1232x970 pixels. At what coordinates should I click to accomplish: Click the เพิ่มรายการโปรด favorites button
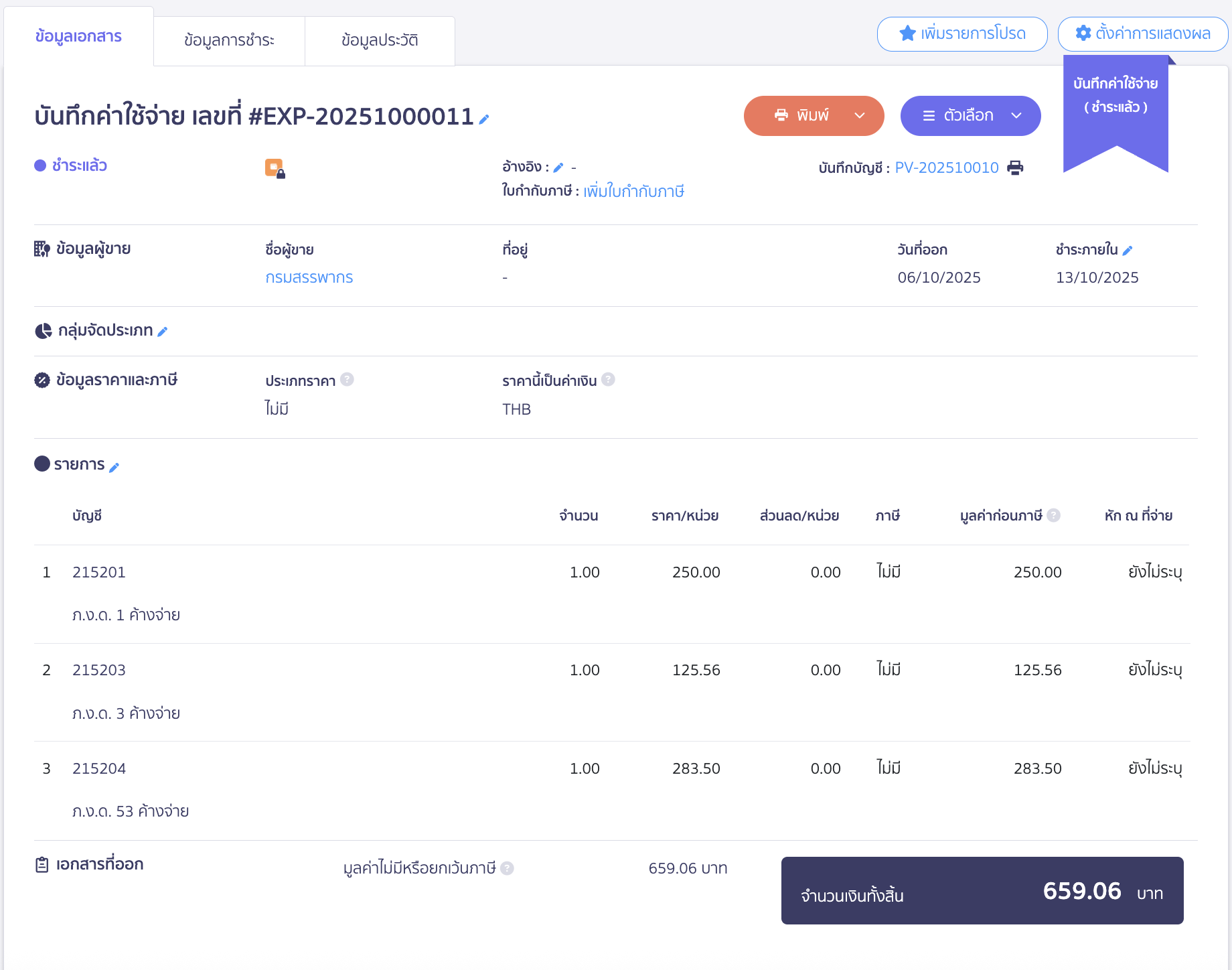[x=961, y=33]
